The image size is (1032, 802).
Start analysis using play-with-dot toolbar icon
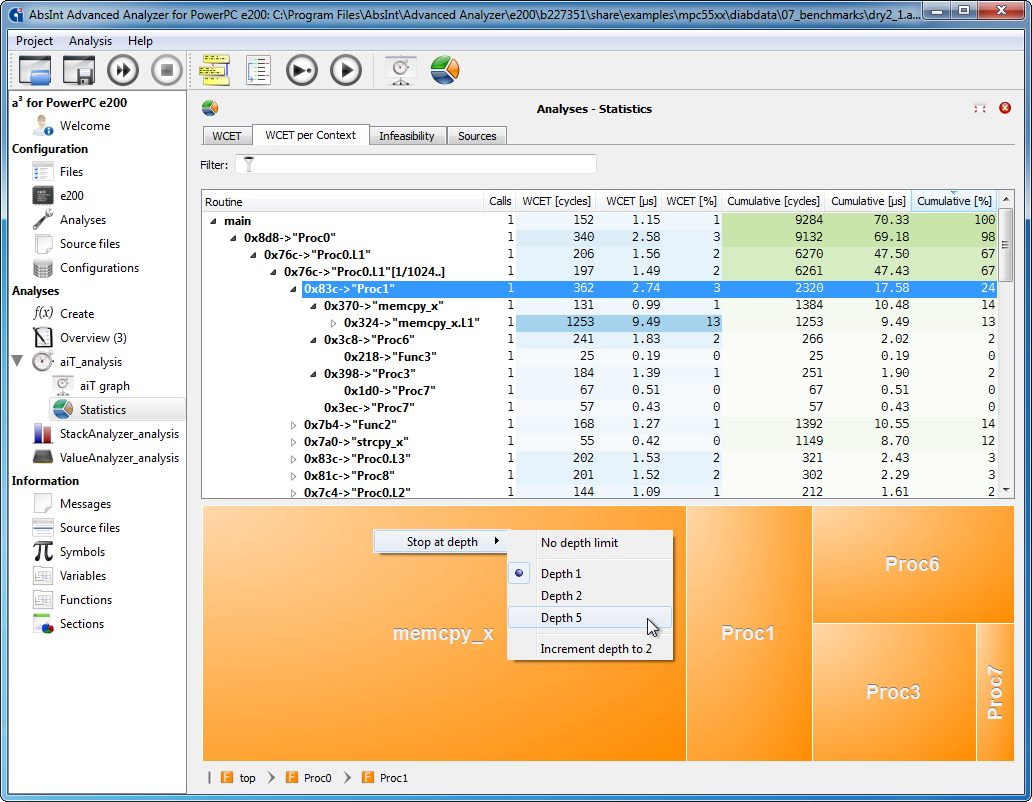(302, 70)
